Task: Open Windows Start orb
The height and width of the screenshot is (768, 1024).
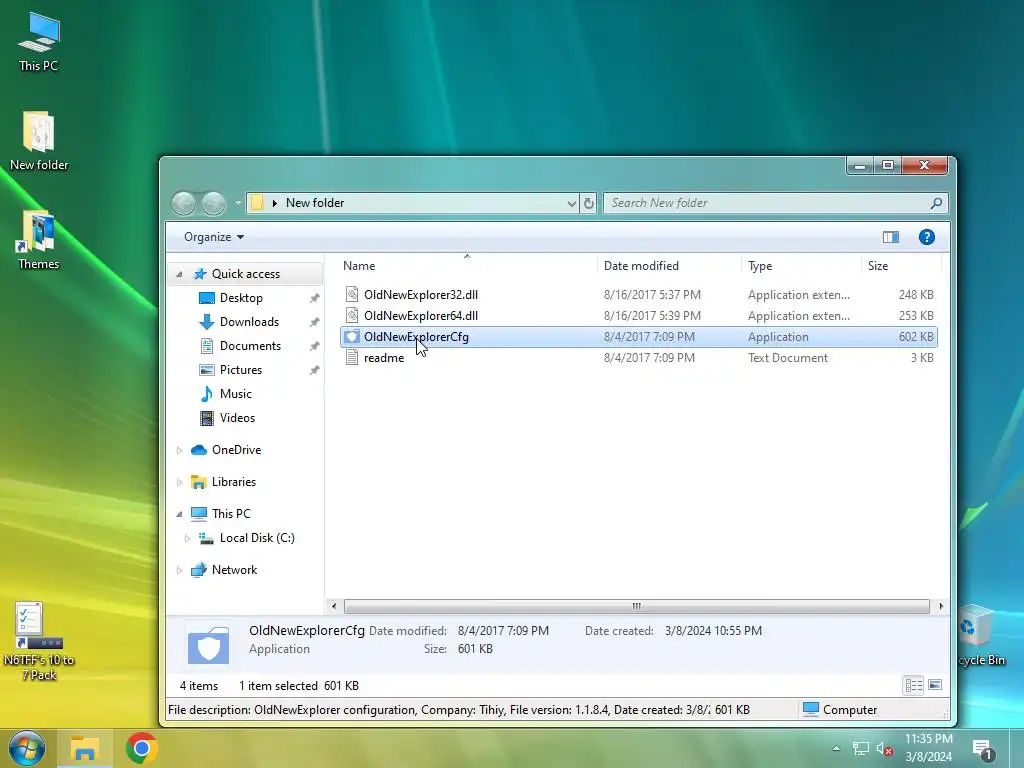Action: pyautogui.click(x=27, y=748)
